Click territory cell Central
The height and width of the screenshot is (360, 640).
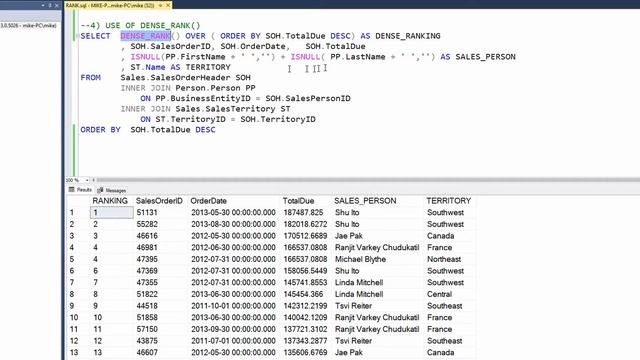point(440,294)
